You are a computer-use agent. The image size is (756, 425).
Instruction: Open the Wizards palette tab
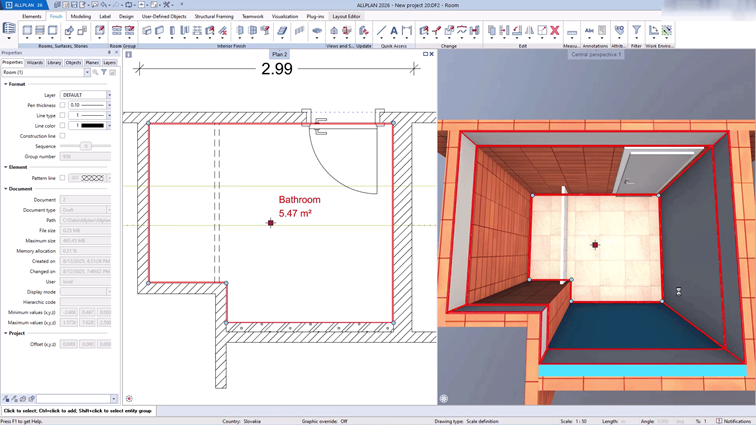coord(35,62)
